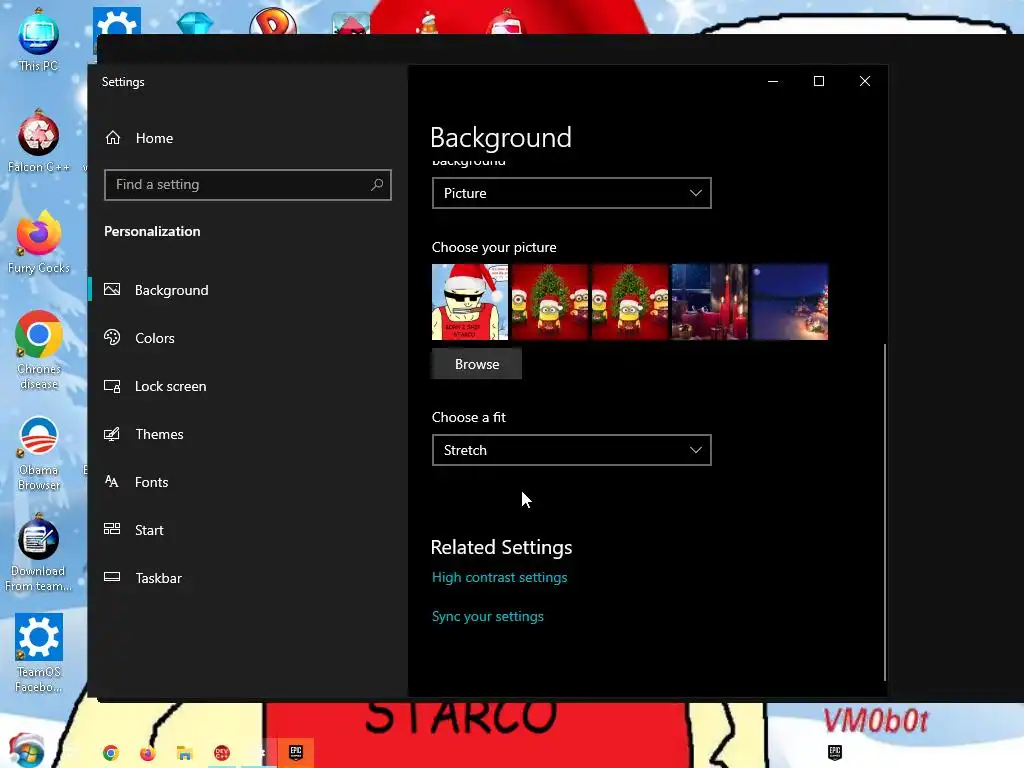Viewport: 1024px width, 768px height.
Task: Select Background in Personalization menu
Action: pos(171,290)
